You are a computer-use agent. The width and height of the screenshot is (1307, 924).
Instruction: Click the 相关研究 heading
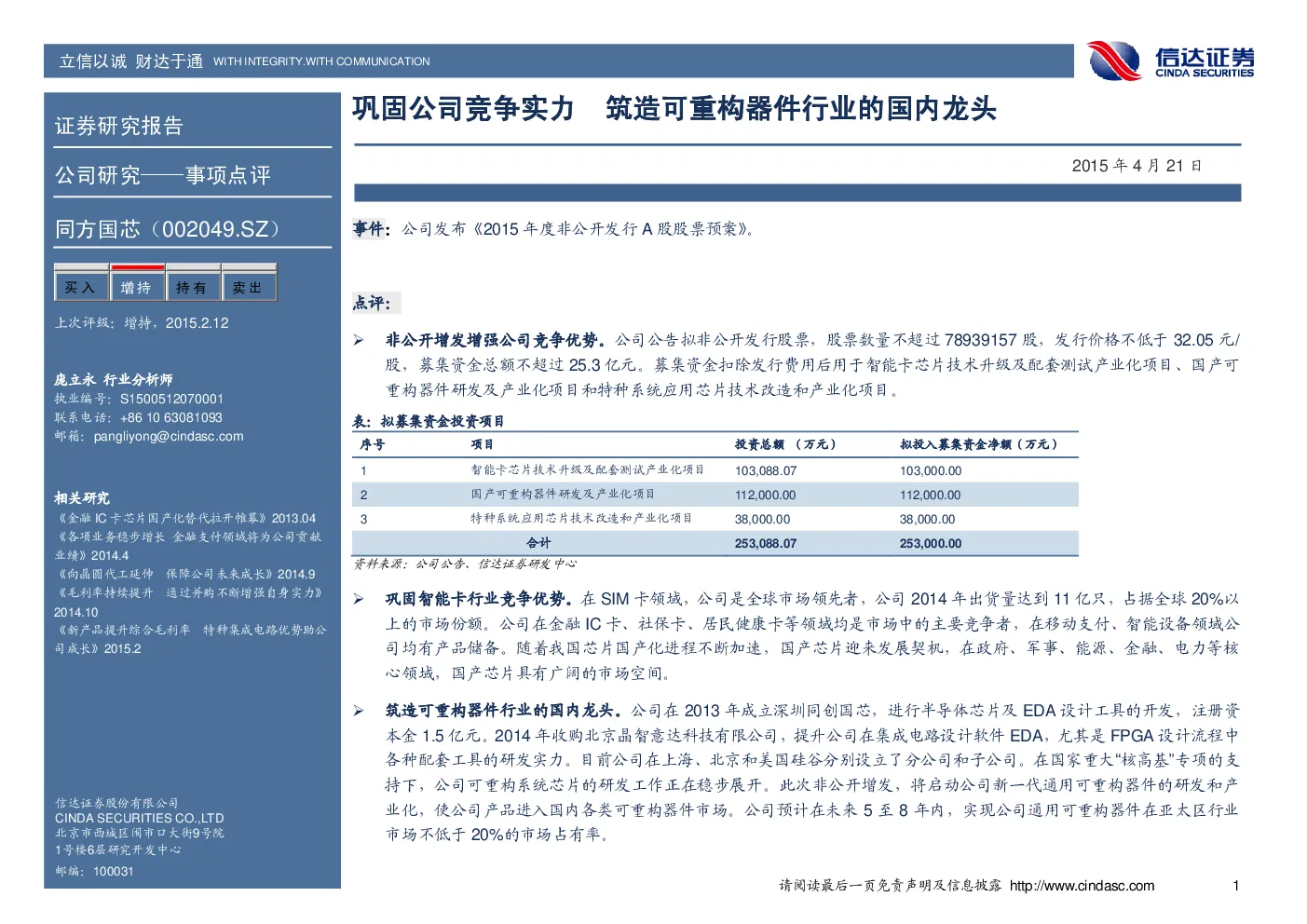point(82,498)
